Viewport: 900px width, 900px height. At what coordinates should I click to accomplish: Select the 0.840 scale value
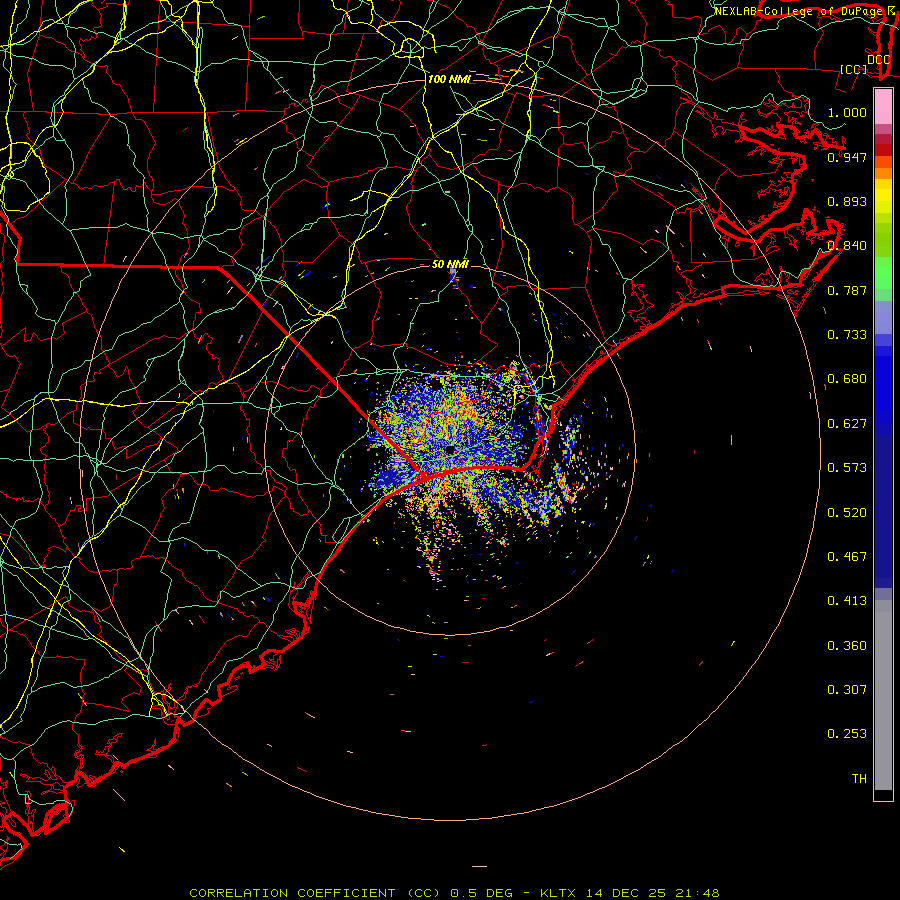847,246
